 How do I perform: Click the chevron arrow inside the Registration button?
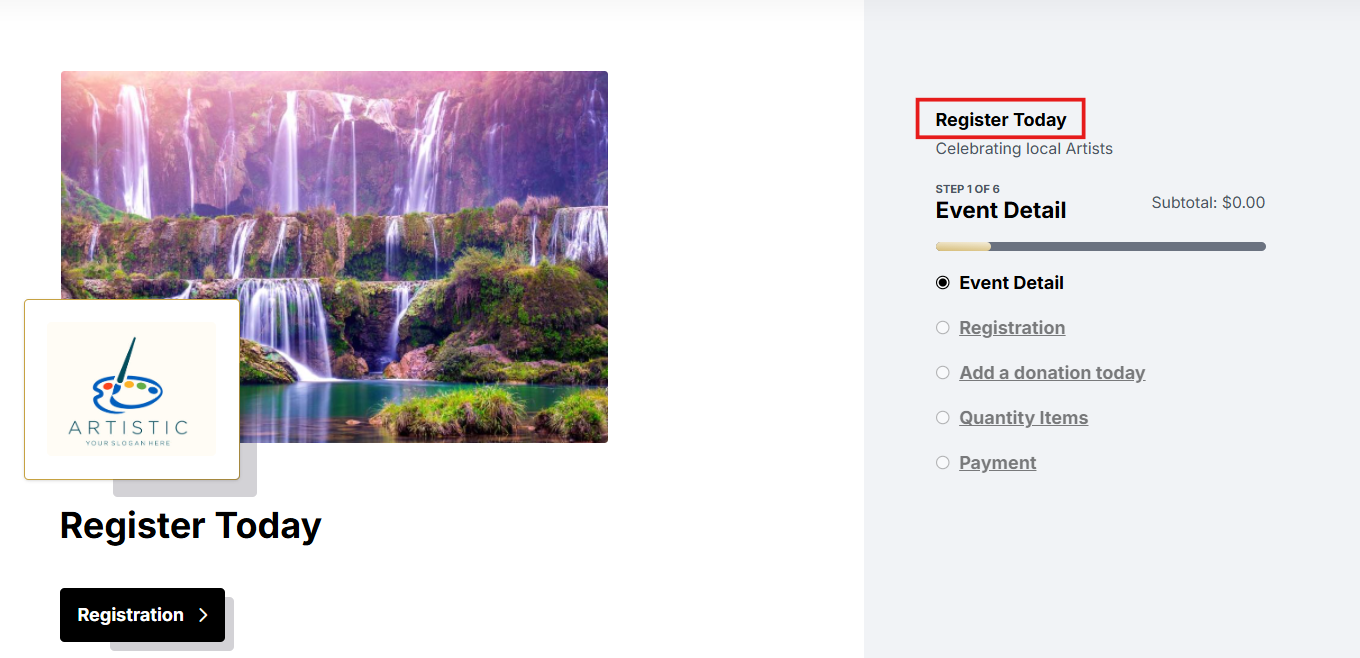[x=203, y=615]
